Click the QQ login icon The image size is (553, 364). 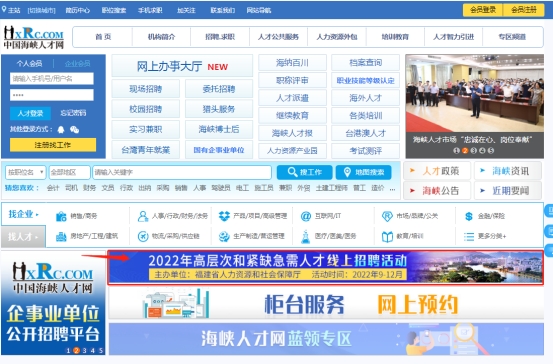coord(61,129)
